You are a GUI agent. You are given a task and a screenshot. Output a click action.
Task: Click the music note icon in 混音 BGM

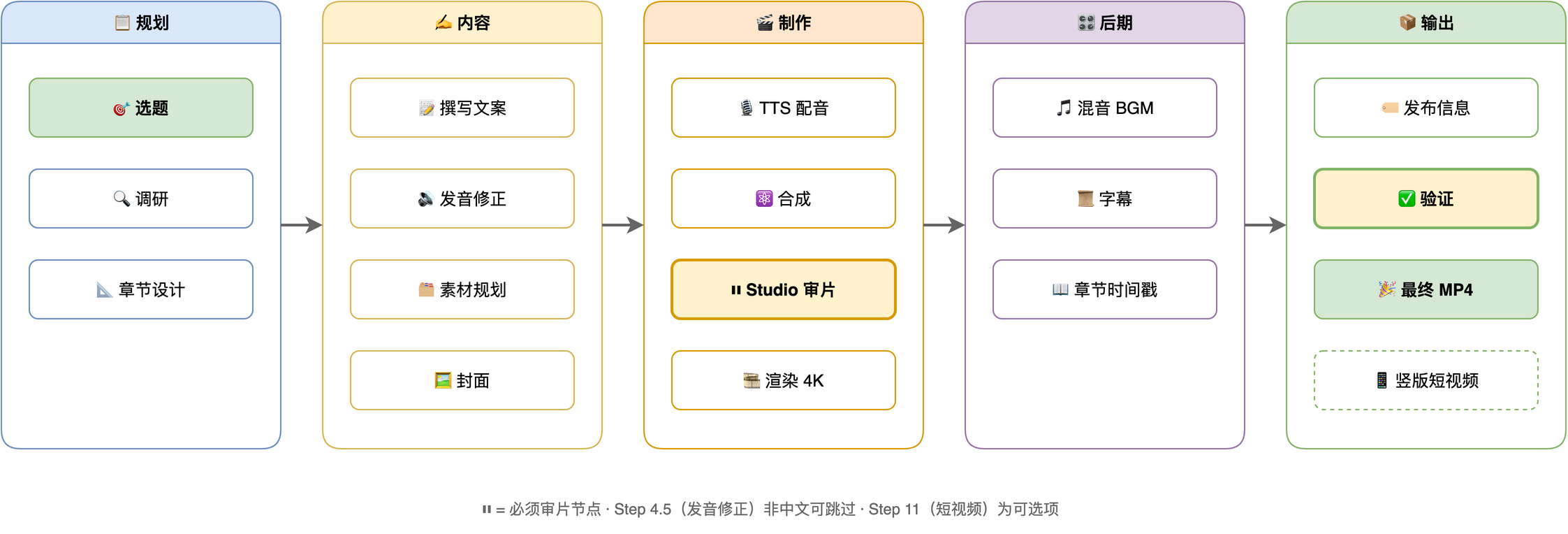tap(1064, 108)
